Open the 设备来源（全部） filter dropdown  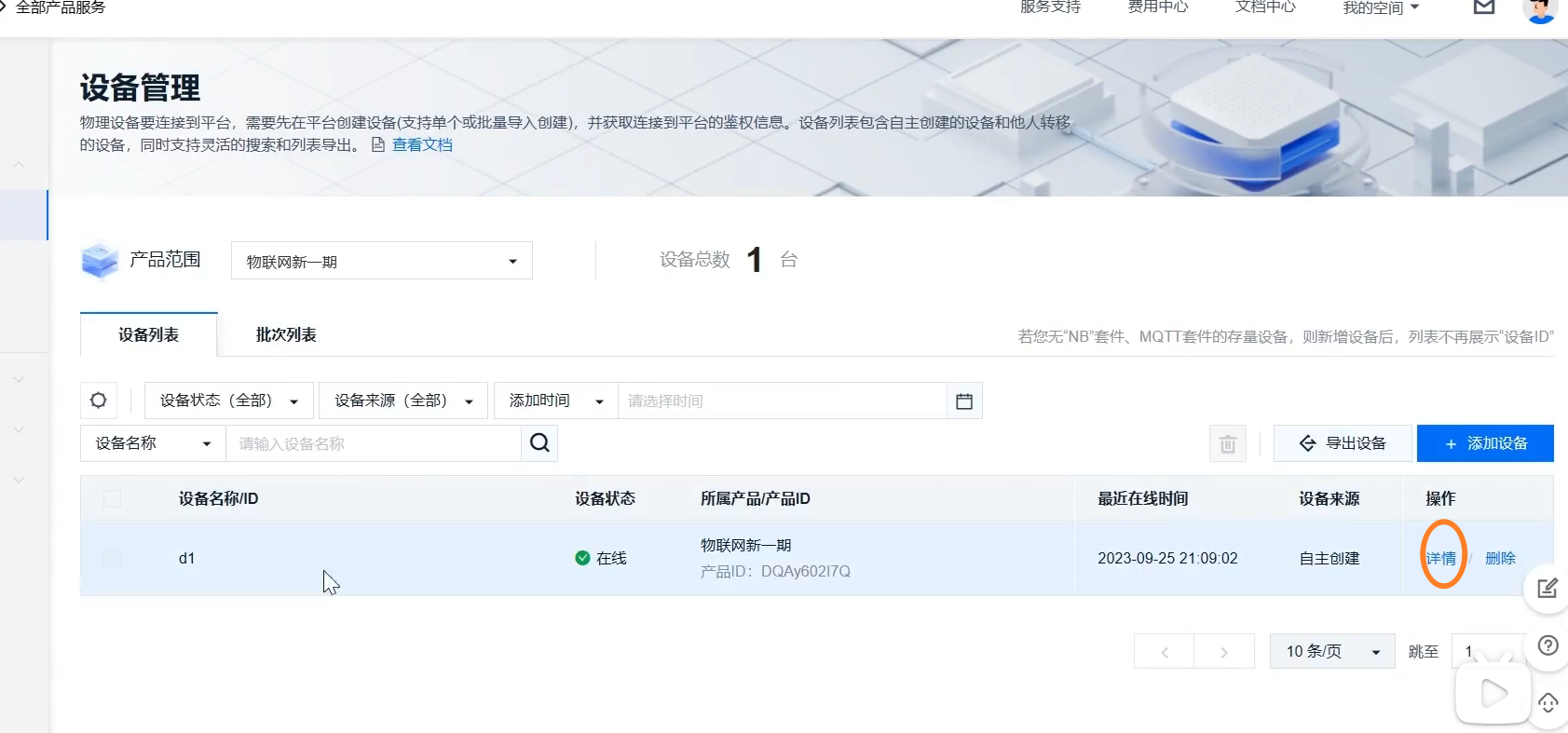coord(403,400)
